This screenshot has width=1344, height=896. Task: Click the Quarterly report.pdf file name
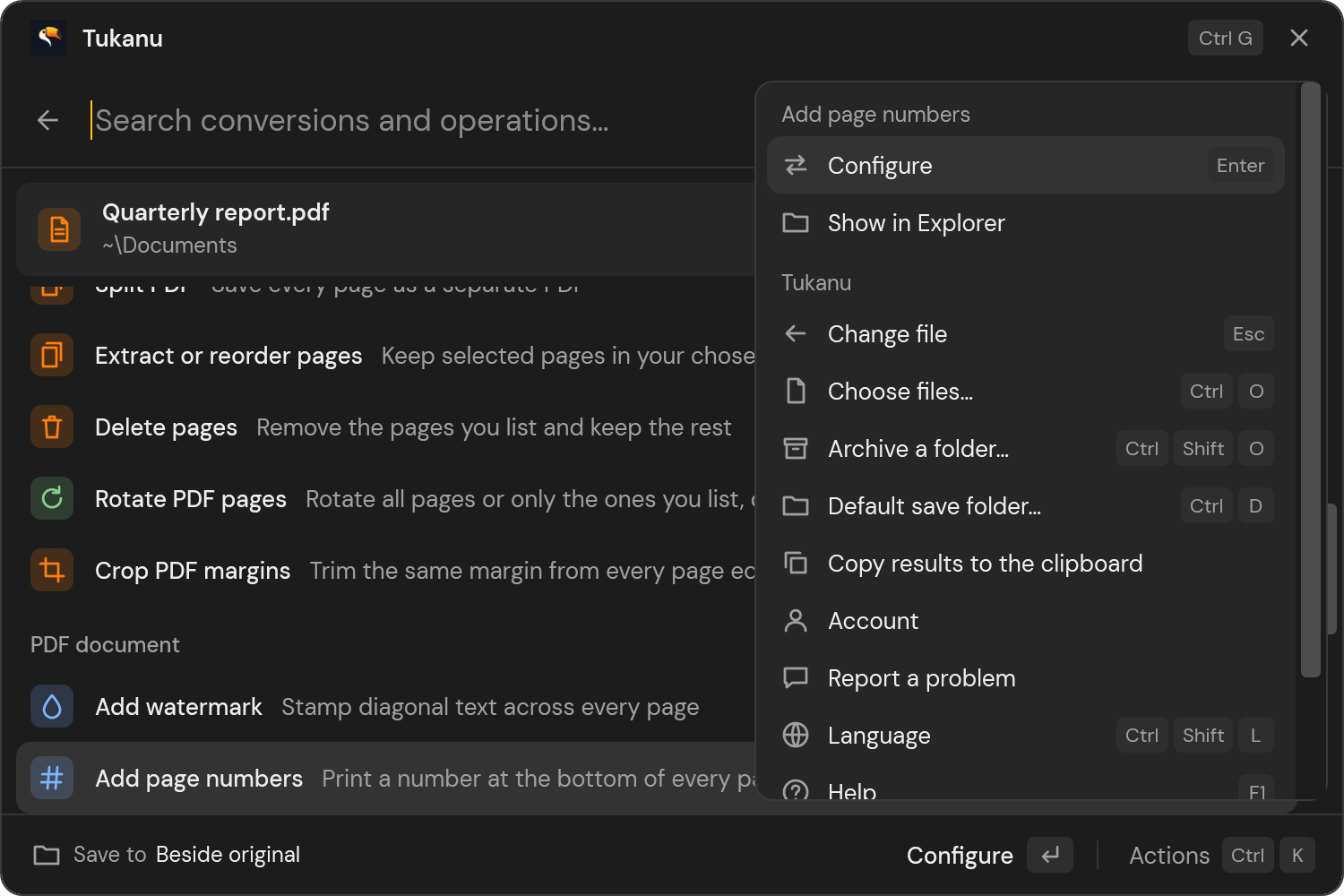coord(216,212)
